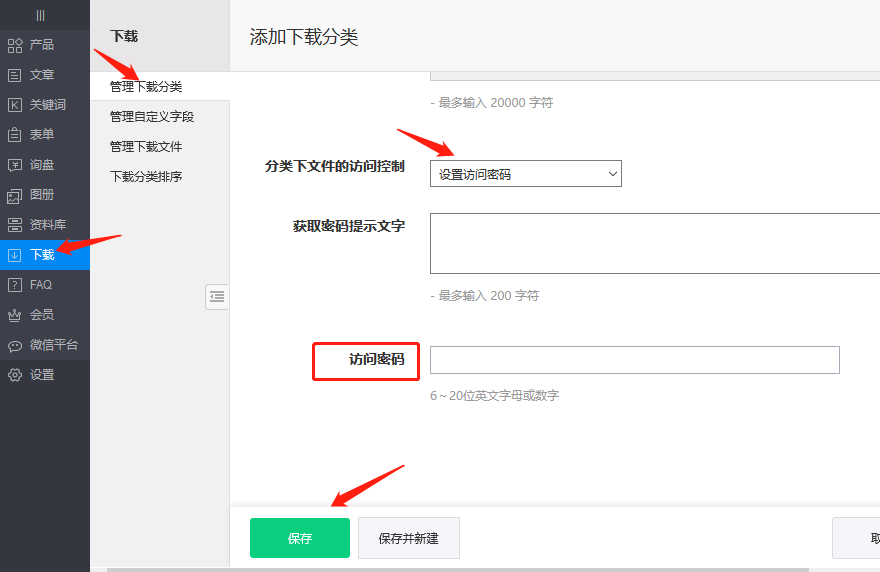Toggle main sidebar via top handle bars

pos(40,15)
